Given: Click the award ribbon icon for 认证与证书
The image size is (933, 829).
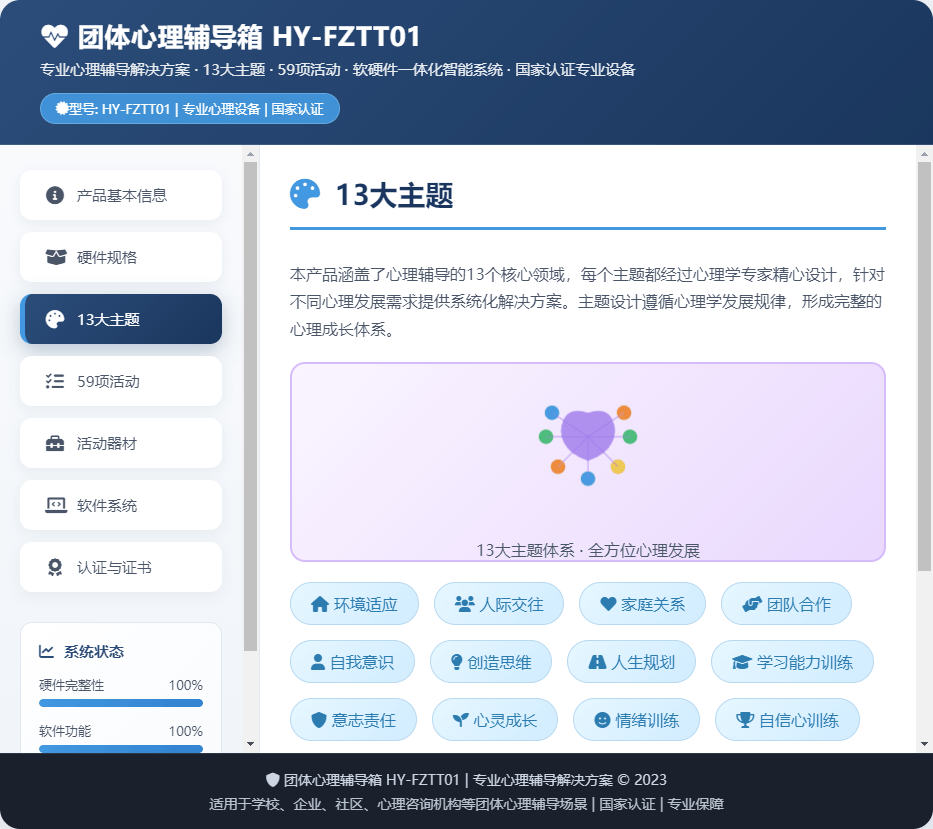Looking at the screenshot, I should [x=55, y=567].
